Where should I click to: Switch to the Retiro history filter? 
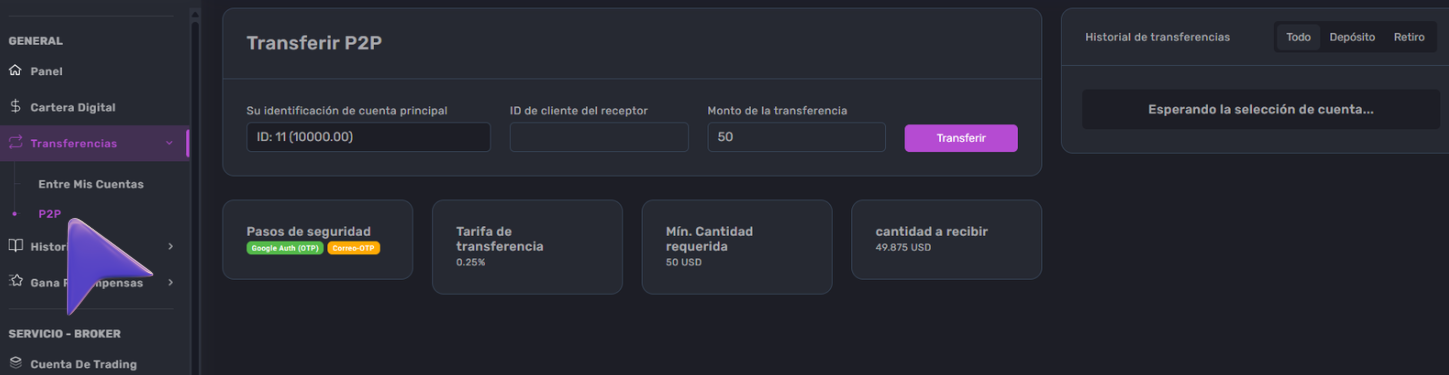coord(1409,37)
